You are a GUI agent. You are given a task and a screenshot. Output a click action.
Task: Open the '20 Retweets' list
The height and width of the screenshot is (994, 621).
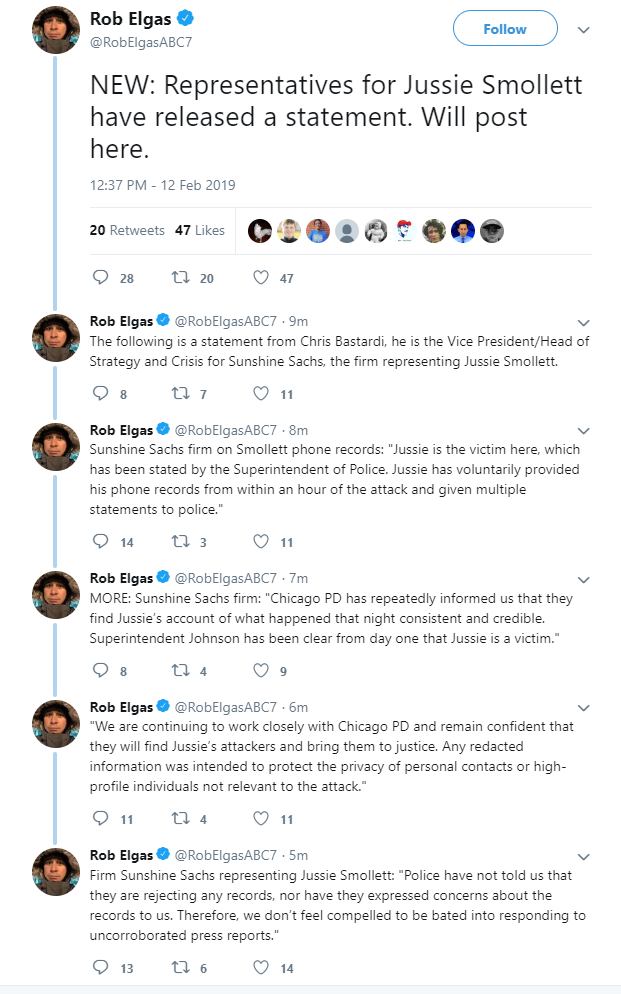coord(127,230)
